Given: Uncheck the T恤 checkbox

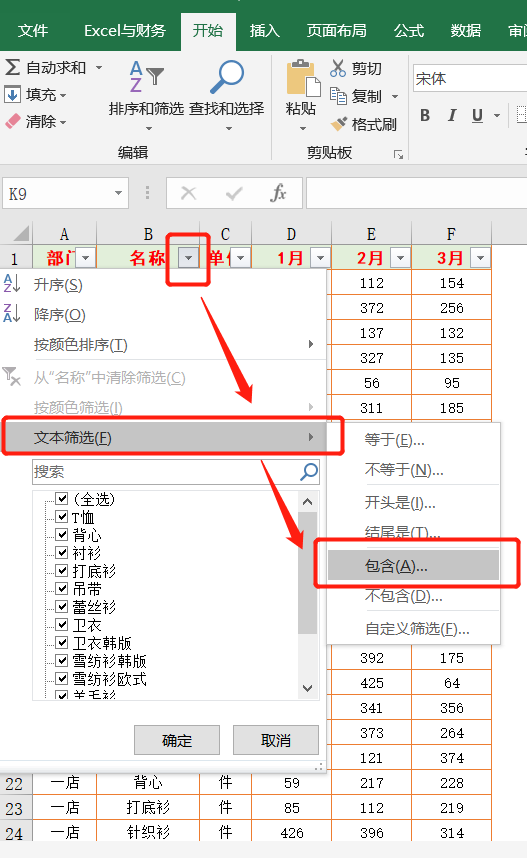Looking at the screenshot, I should [x=62, y=517].
